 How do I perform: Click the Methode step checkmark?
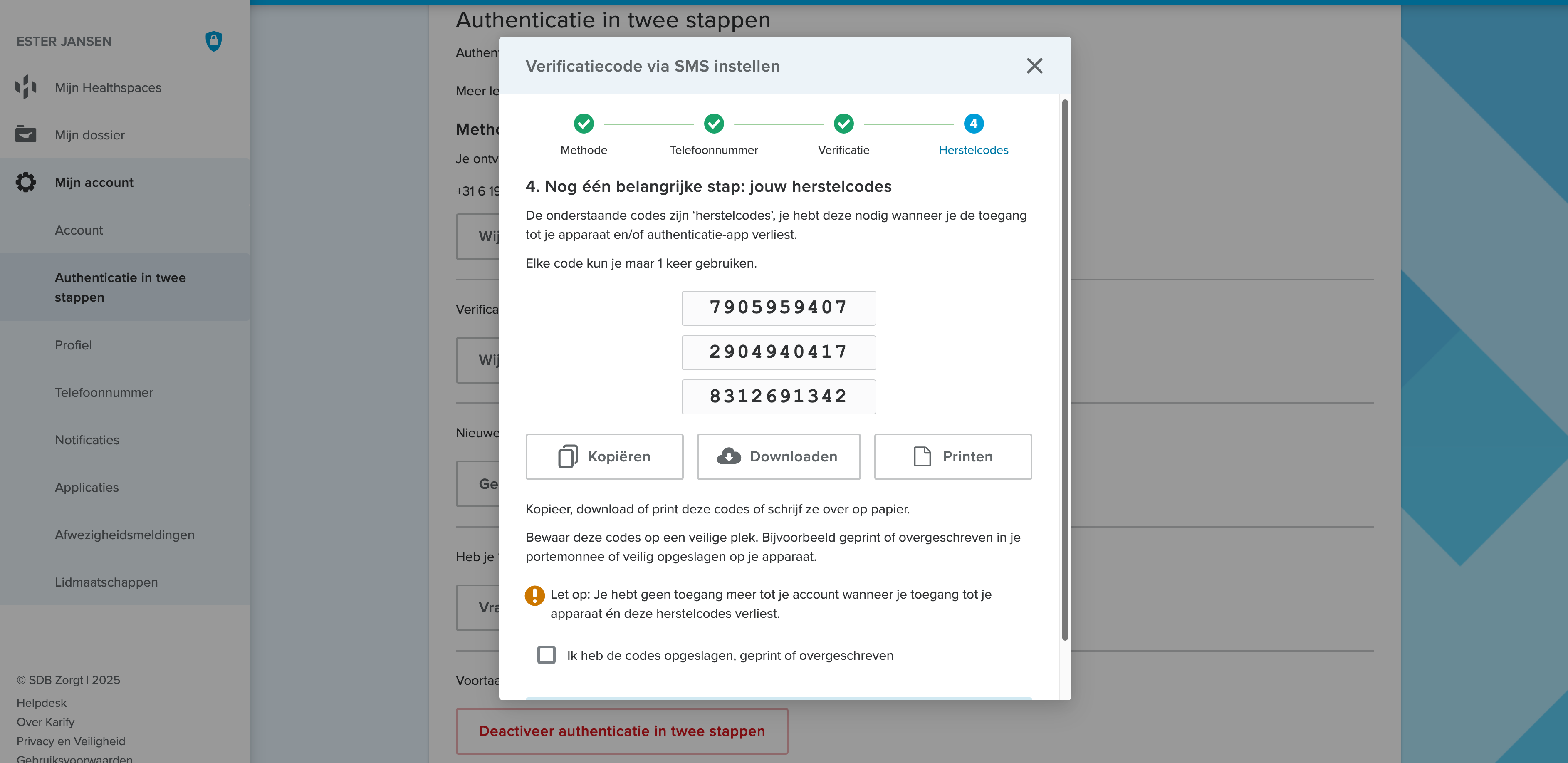pyautogui.click(x=583, y=124)
